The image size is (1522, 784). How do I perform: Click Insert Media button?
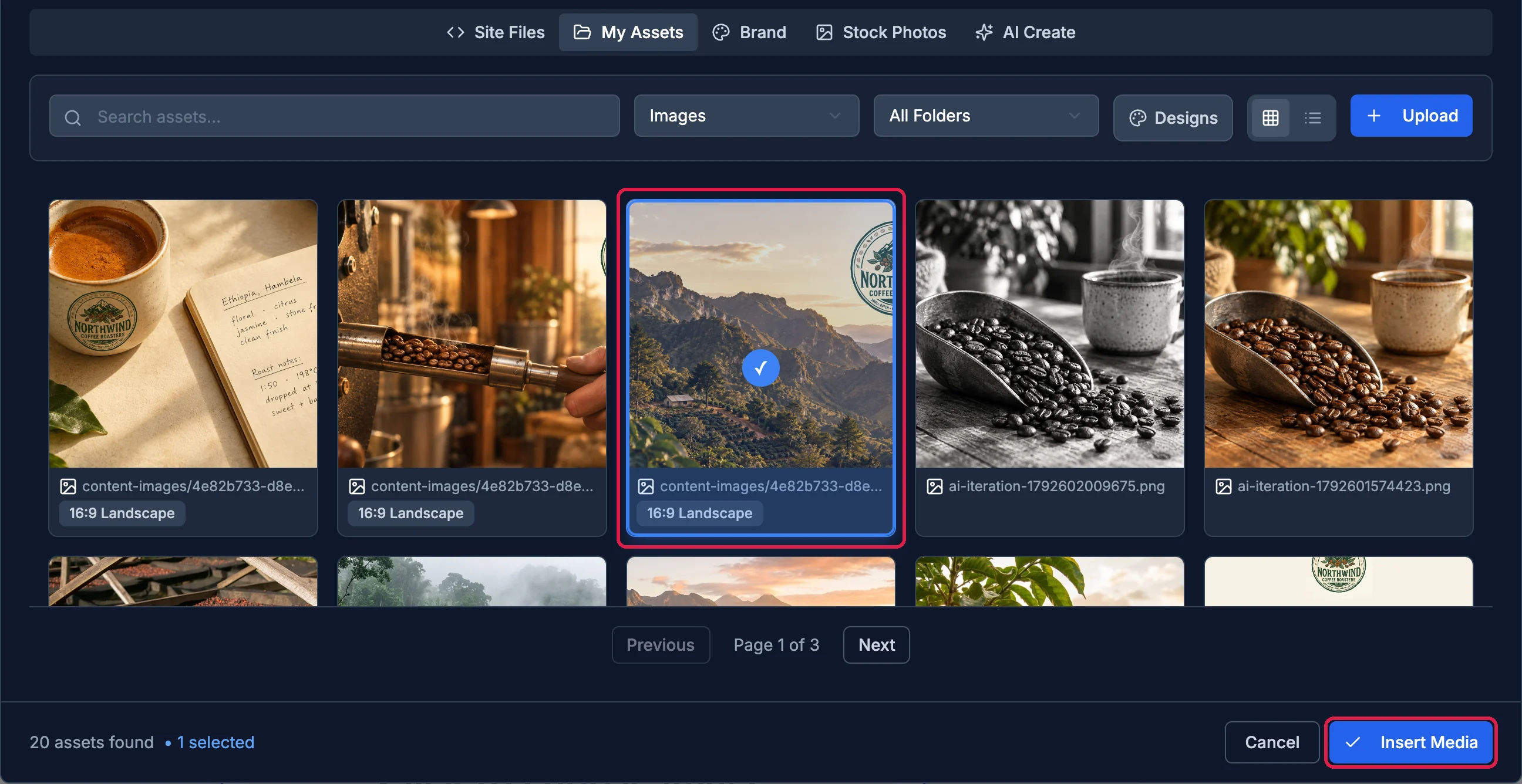pyautogui.click(x=1410, y=742)
